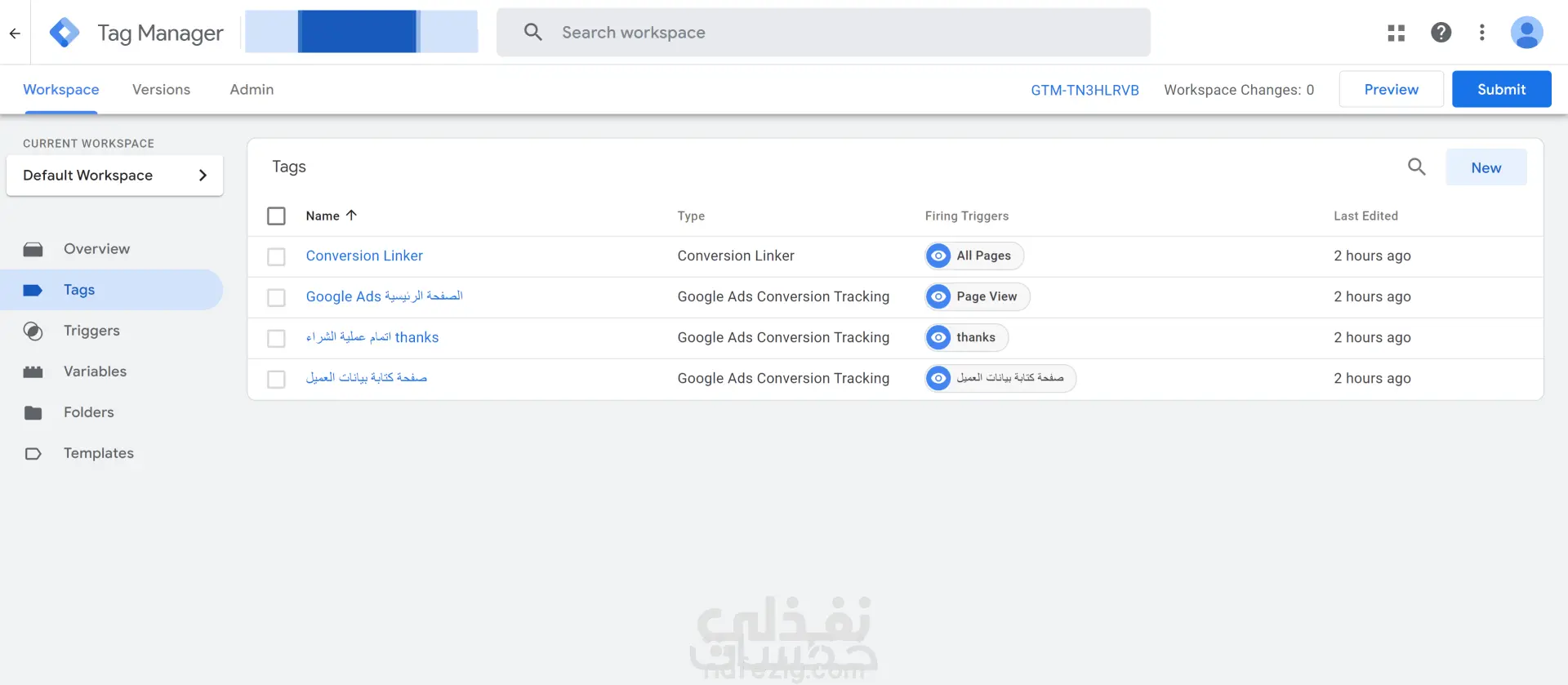Open the Conversion Linker tag link
This screenshot has height=685, width=1568.
click(x=364, y=256)
